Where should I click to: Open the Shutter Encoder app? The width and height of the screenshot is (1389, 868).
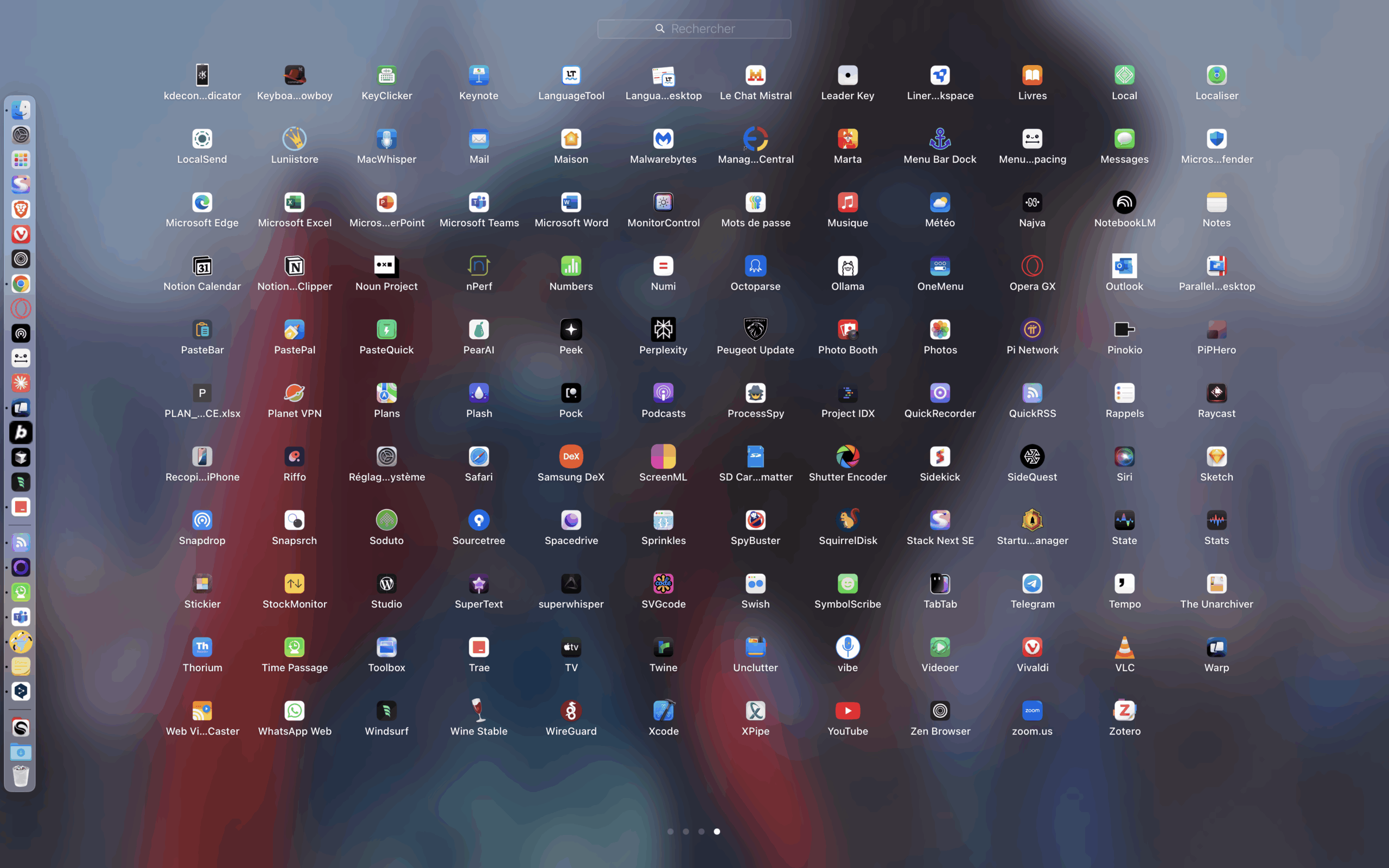848,457
